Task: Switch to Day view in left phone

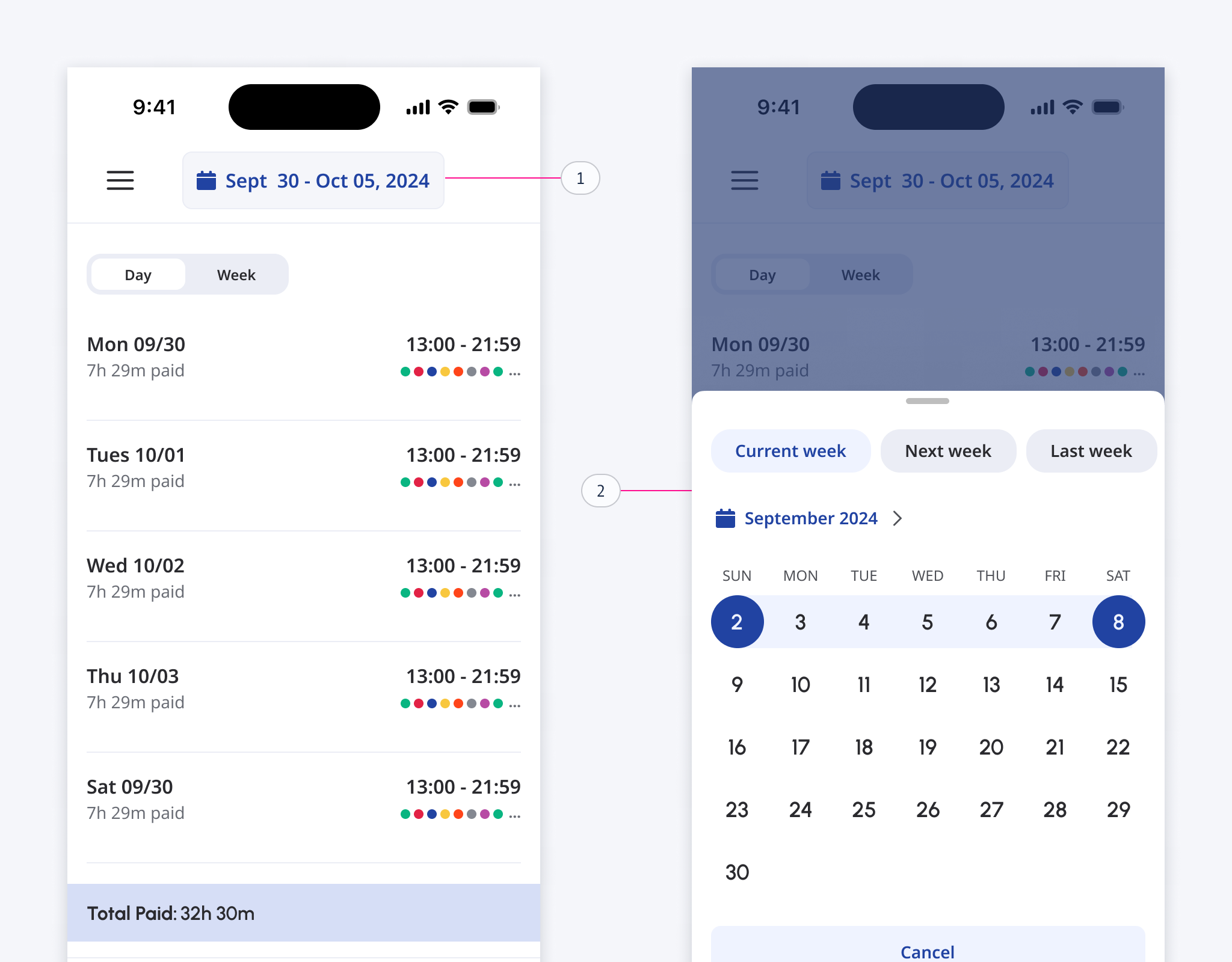Action: (x=138, y=275)
